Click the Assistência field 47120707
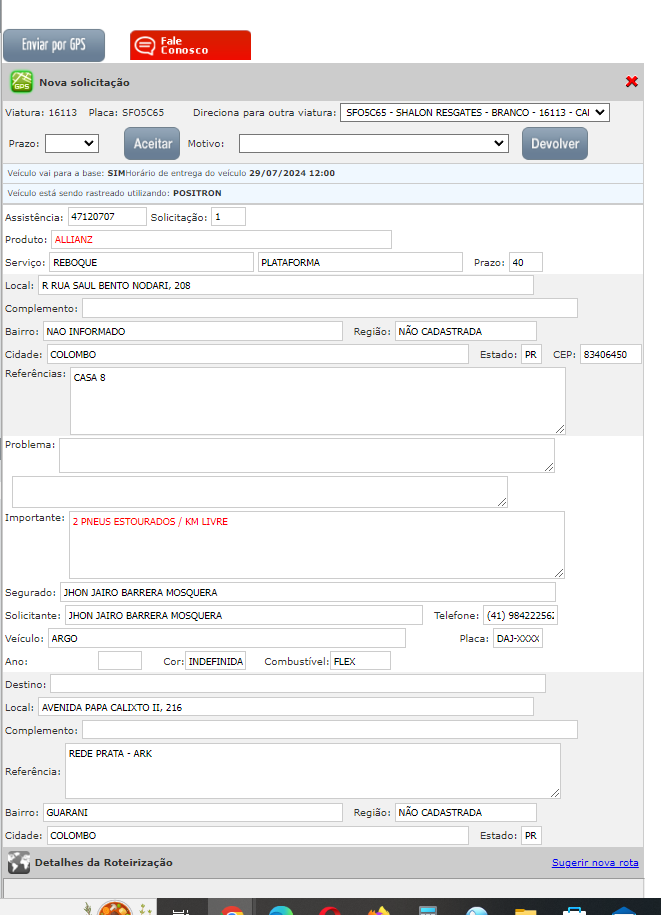661x915 pixels. click(x=107, y=216)
